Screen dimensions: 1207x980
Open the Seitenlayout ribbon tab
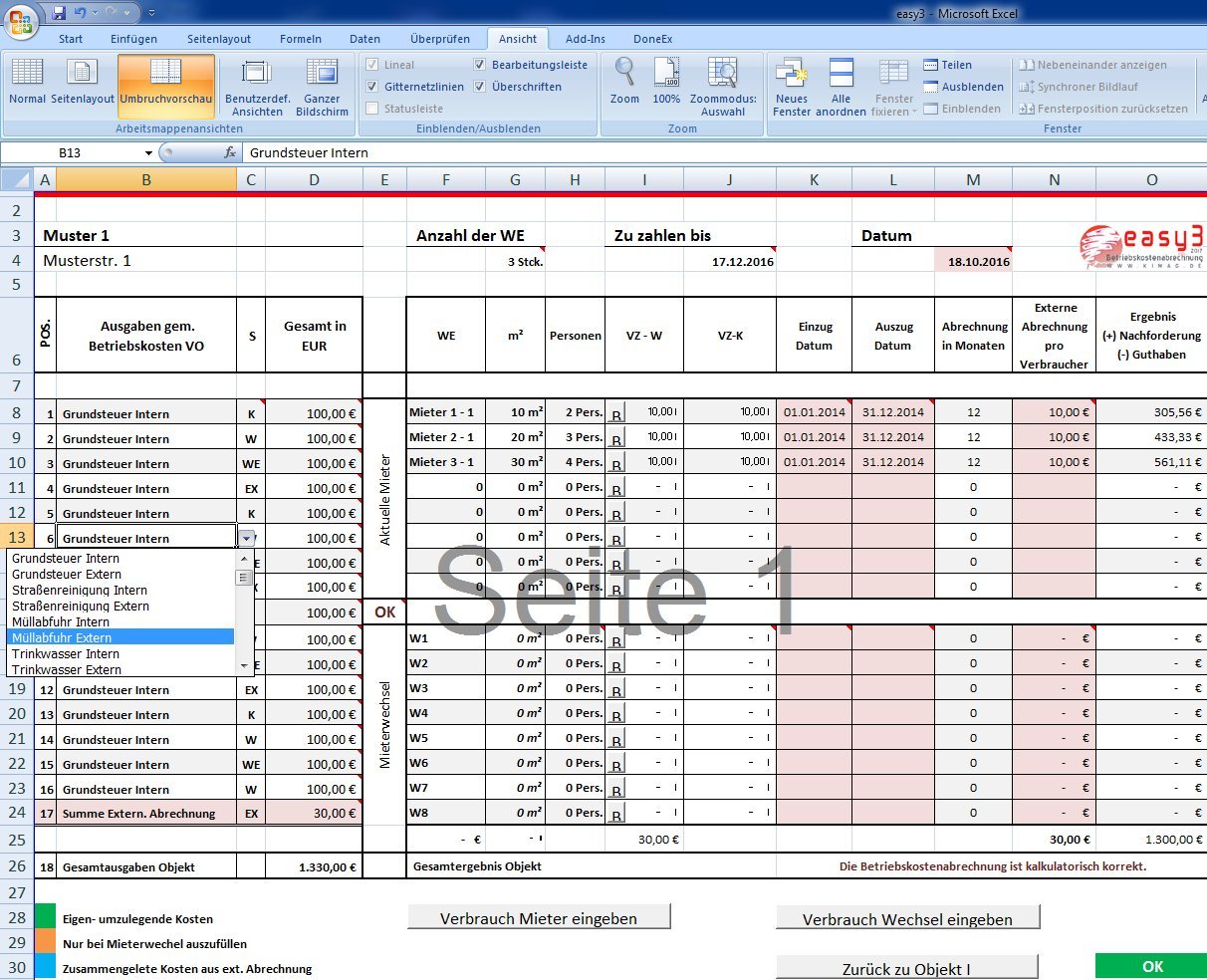click(x=219, y=39)
